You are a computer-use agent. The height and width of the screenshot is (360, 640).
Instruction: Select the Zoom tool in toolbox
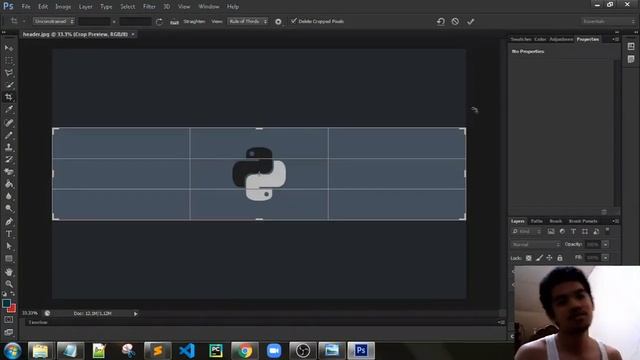[9, 284]
